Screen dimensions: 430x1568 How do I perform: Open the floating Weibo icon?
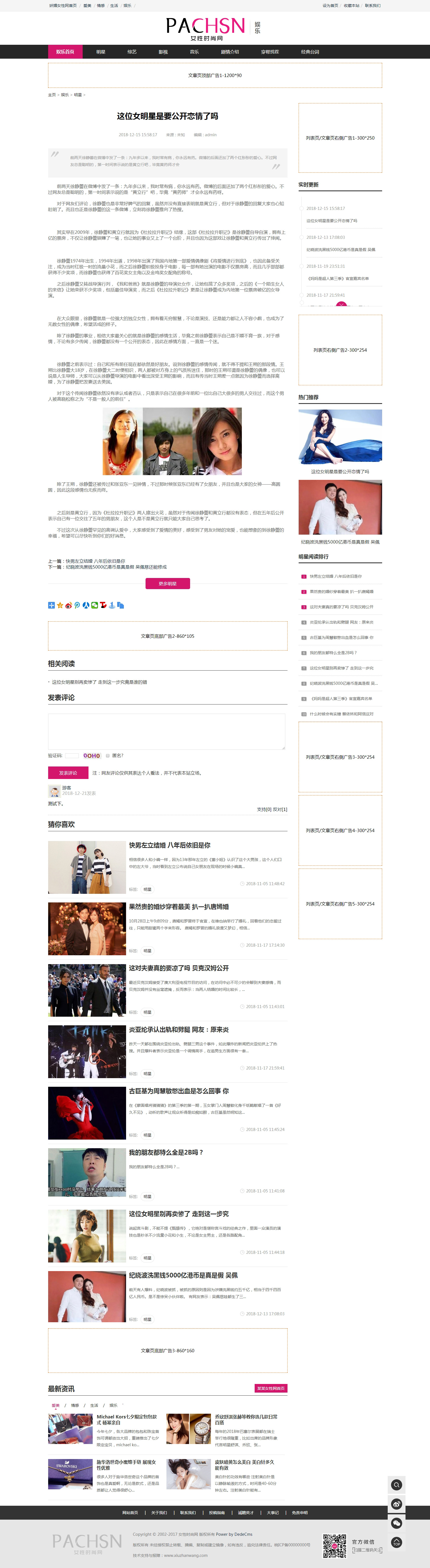coord(397,1504)
